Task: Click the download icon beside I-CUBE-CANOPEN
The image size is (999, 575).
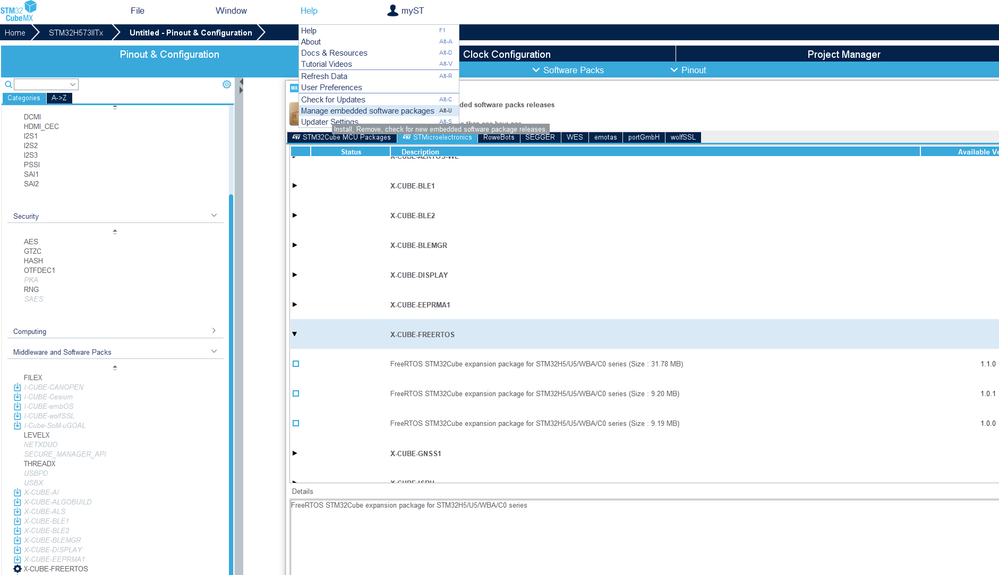Action: pyautogui.click(x=17, y=387)
